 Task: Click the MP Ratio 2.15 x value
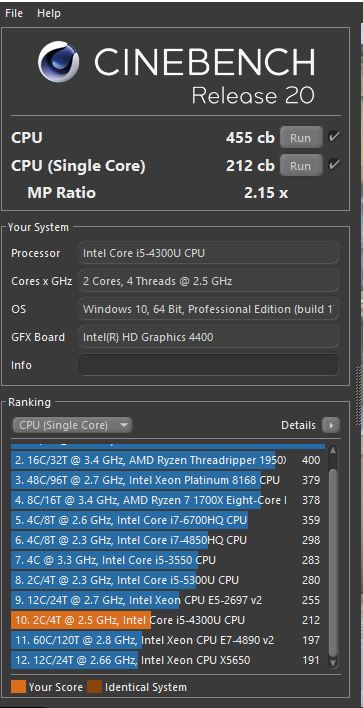pos(266,193)
